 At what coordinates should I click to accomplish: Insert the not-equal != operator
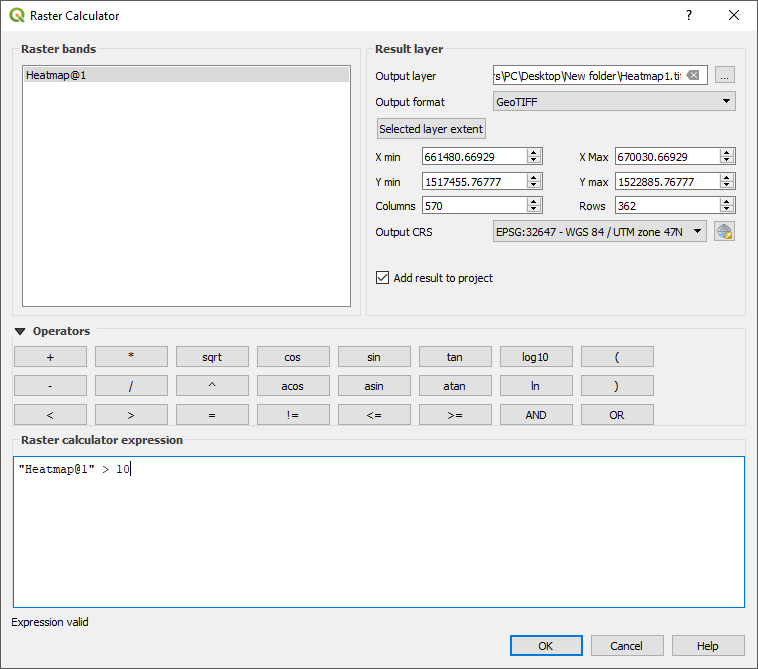coord(293,415)
